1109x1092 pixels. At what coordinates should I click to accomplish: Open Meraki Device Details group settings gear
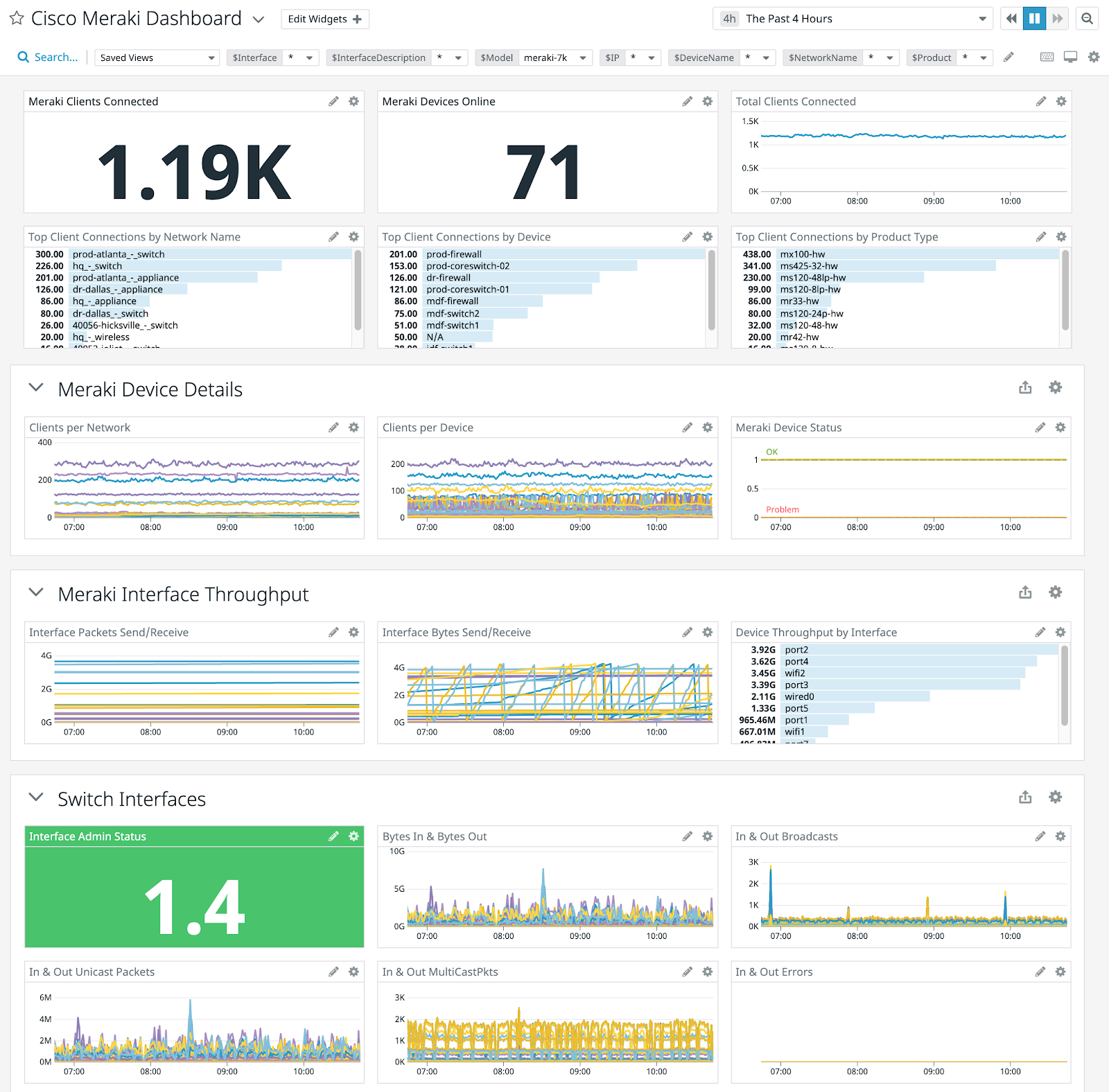[x=1055, y=387]
